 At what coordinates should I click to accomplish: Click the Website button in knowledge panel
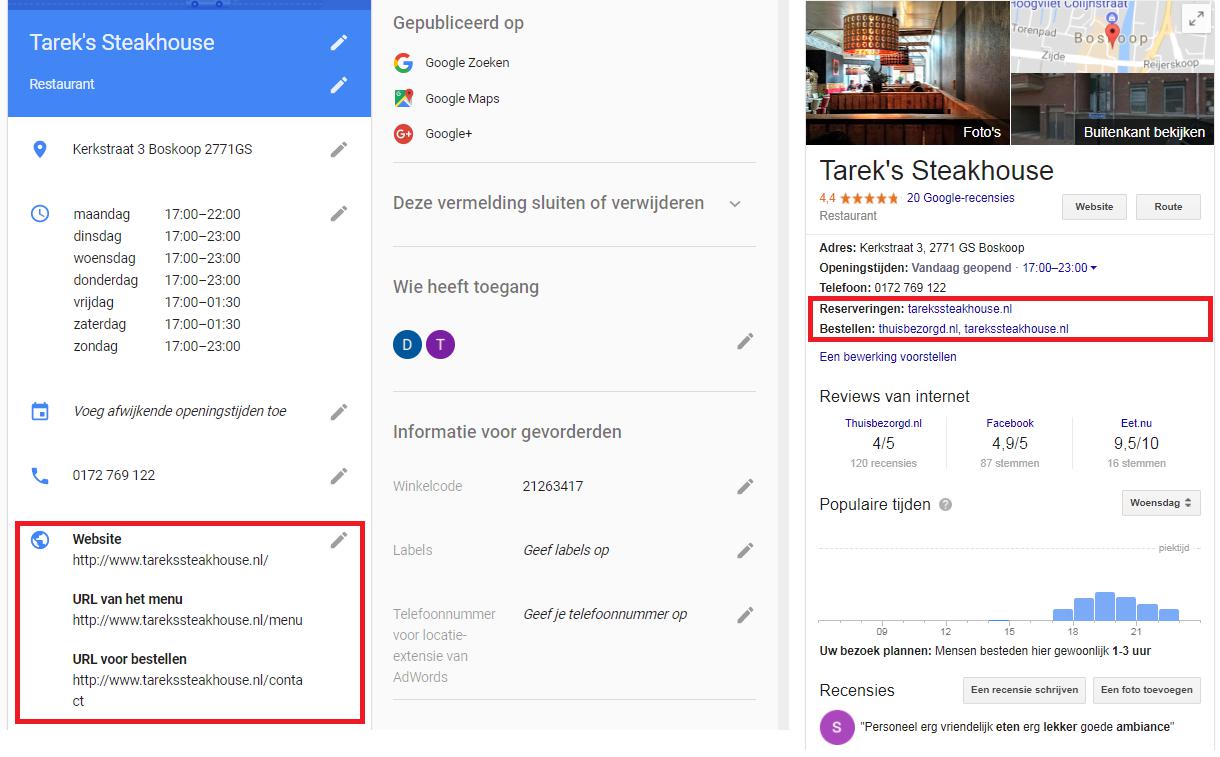pyautogui.click(x=1094, y=207)
